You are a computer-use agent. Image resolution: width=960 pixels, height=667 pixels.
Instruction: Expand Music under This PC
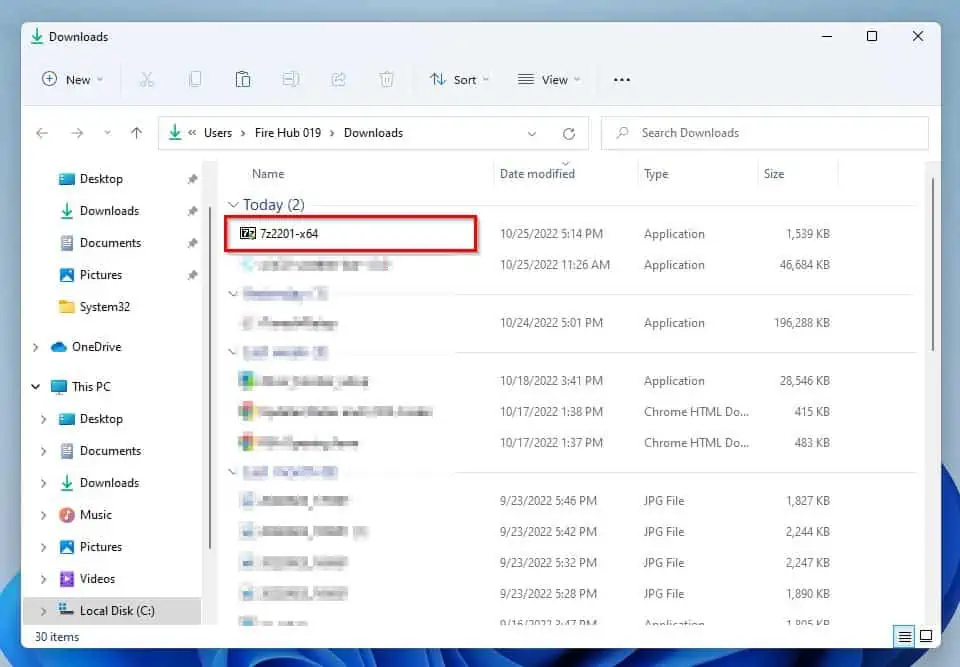[43, 515]
